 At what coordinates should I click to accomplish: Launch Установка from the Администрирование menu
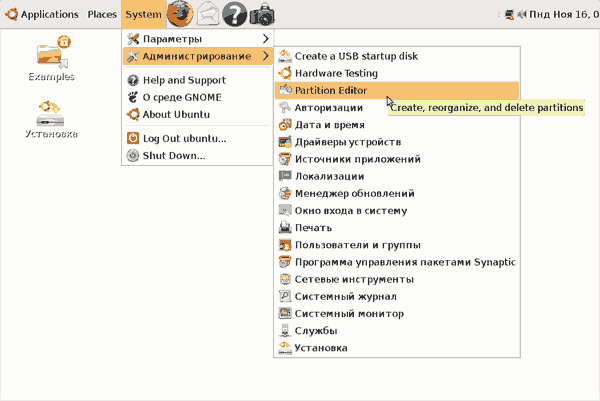click(x=397, y=348)
